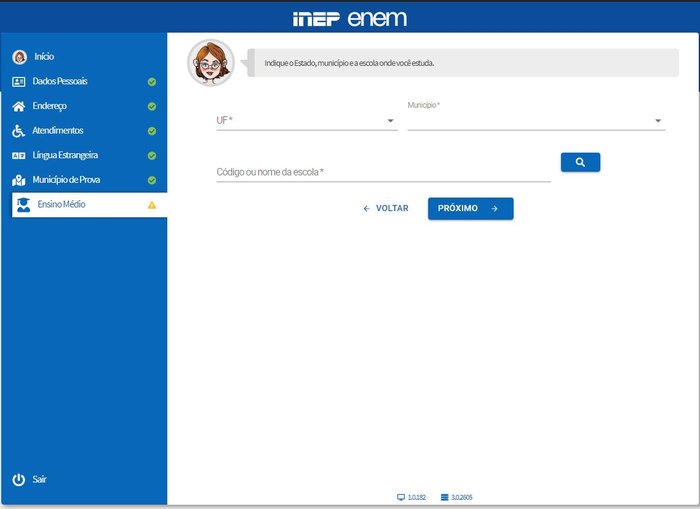Expand the Município dropdown arrow
This screenshot has width=700, height=509.
click(x=658, y=121)
